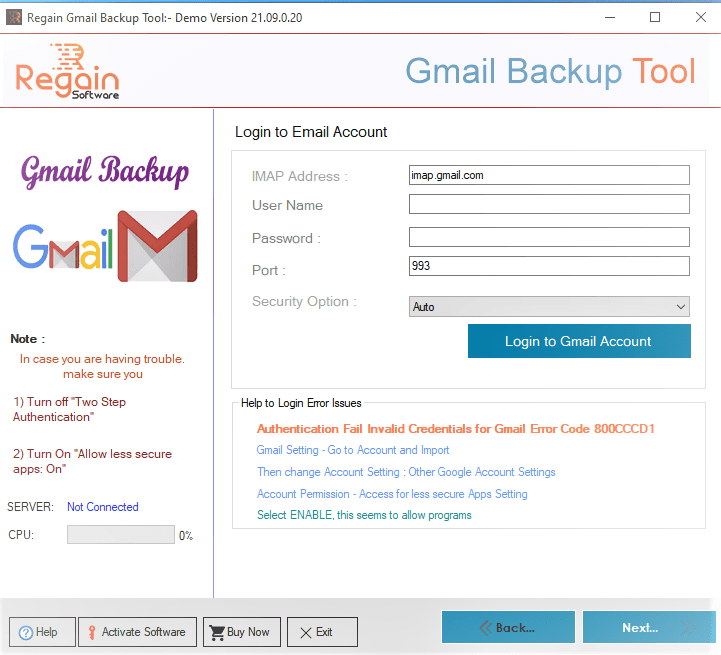Maximize the Regain Gmail Backup Tool window

(x=655, y=17)
